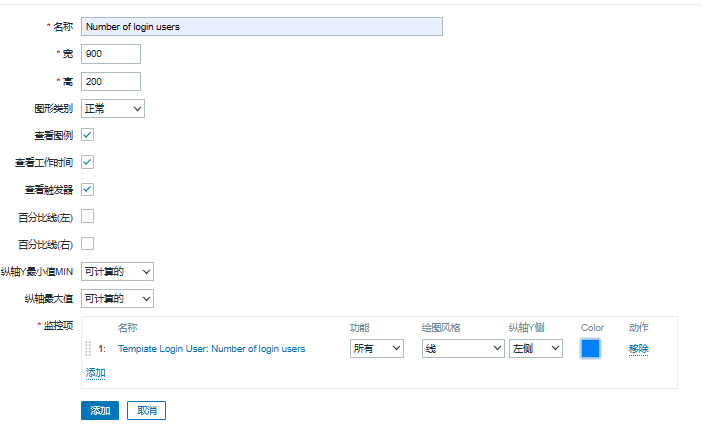Viewport: 702px width, 432px height.
Task: Open the 绘图风格 dropdown showing 线
Action: tap(463, 348)
